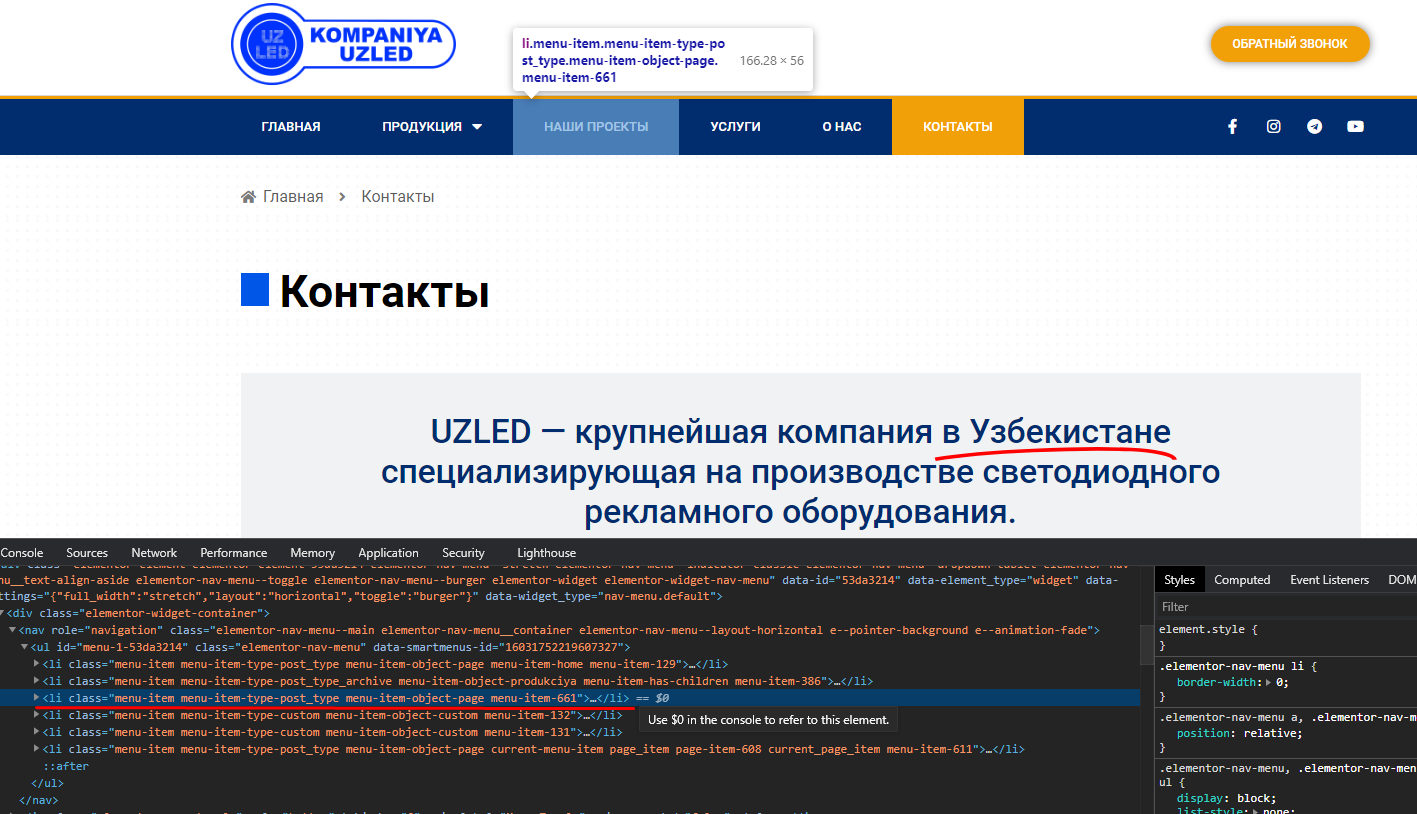
Task: Open the Lighthouse tab in DevTools
Action: point(547,553)
